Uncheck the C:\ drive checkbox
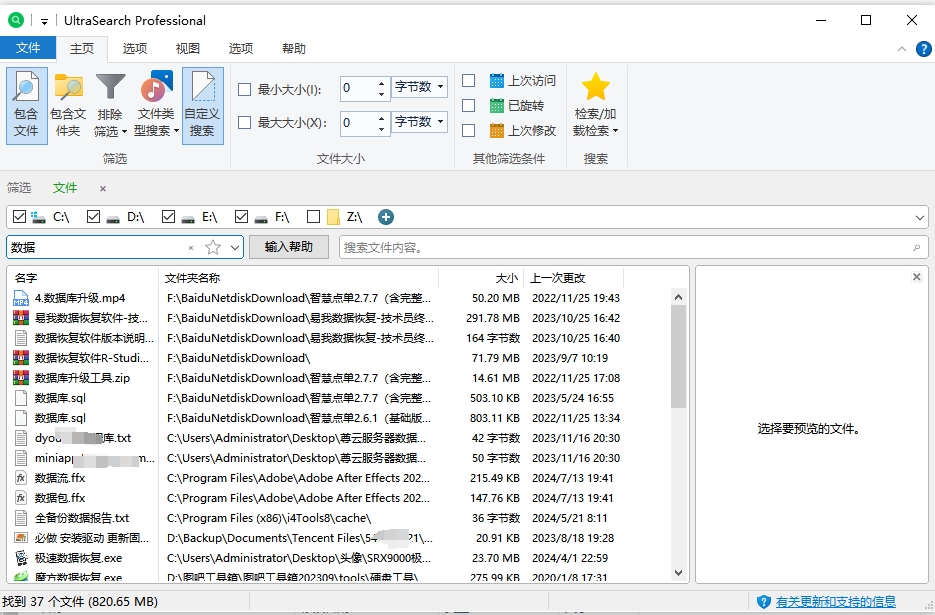The width and height of the screenshot is (935, 615). click(x=19, y=217)
